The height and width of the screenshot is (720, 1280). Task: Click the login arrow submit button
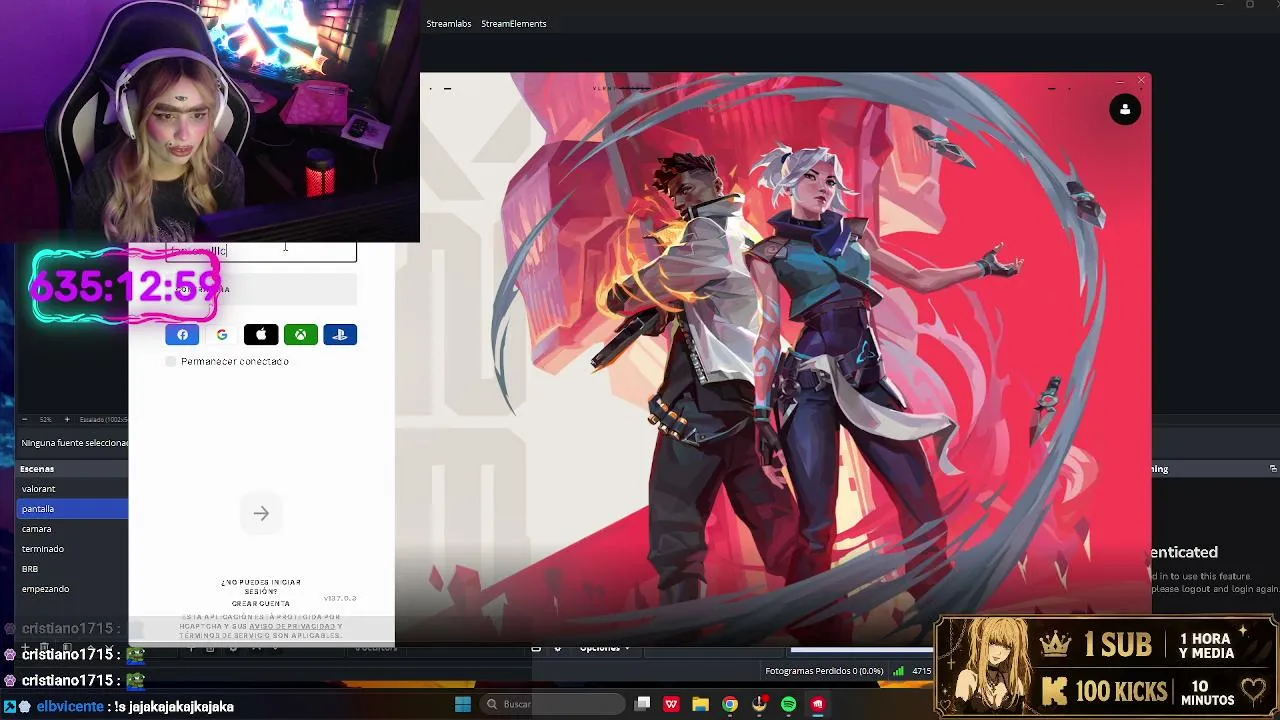click(x=261, y=514)
